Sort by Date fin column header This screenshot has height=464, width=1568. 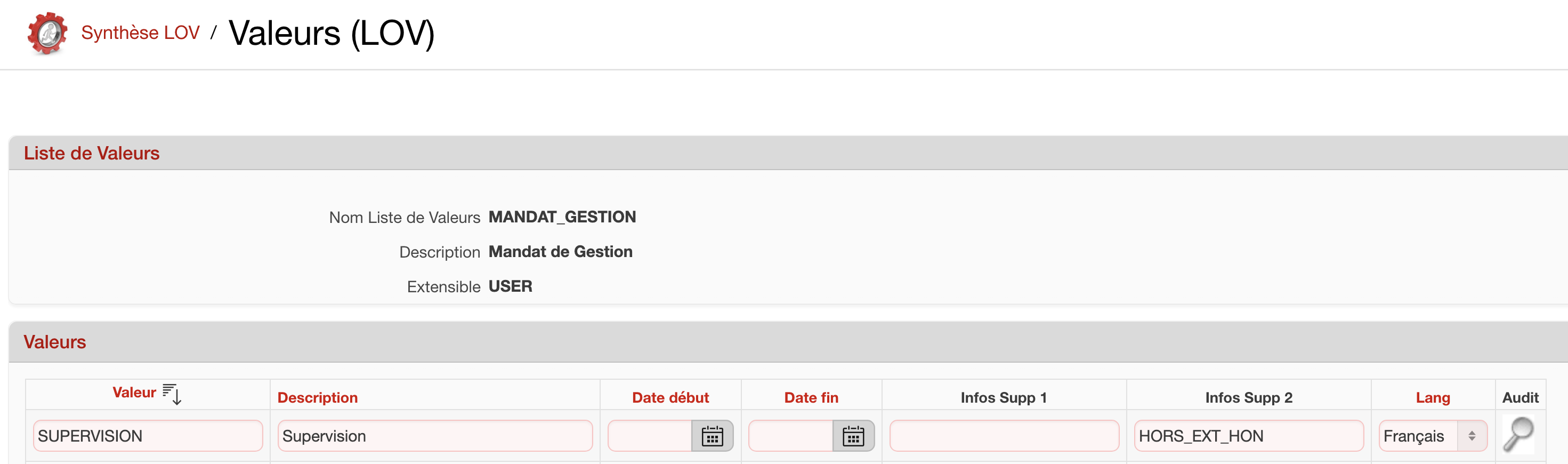coord(811,398)
